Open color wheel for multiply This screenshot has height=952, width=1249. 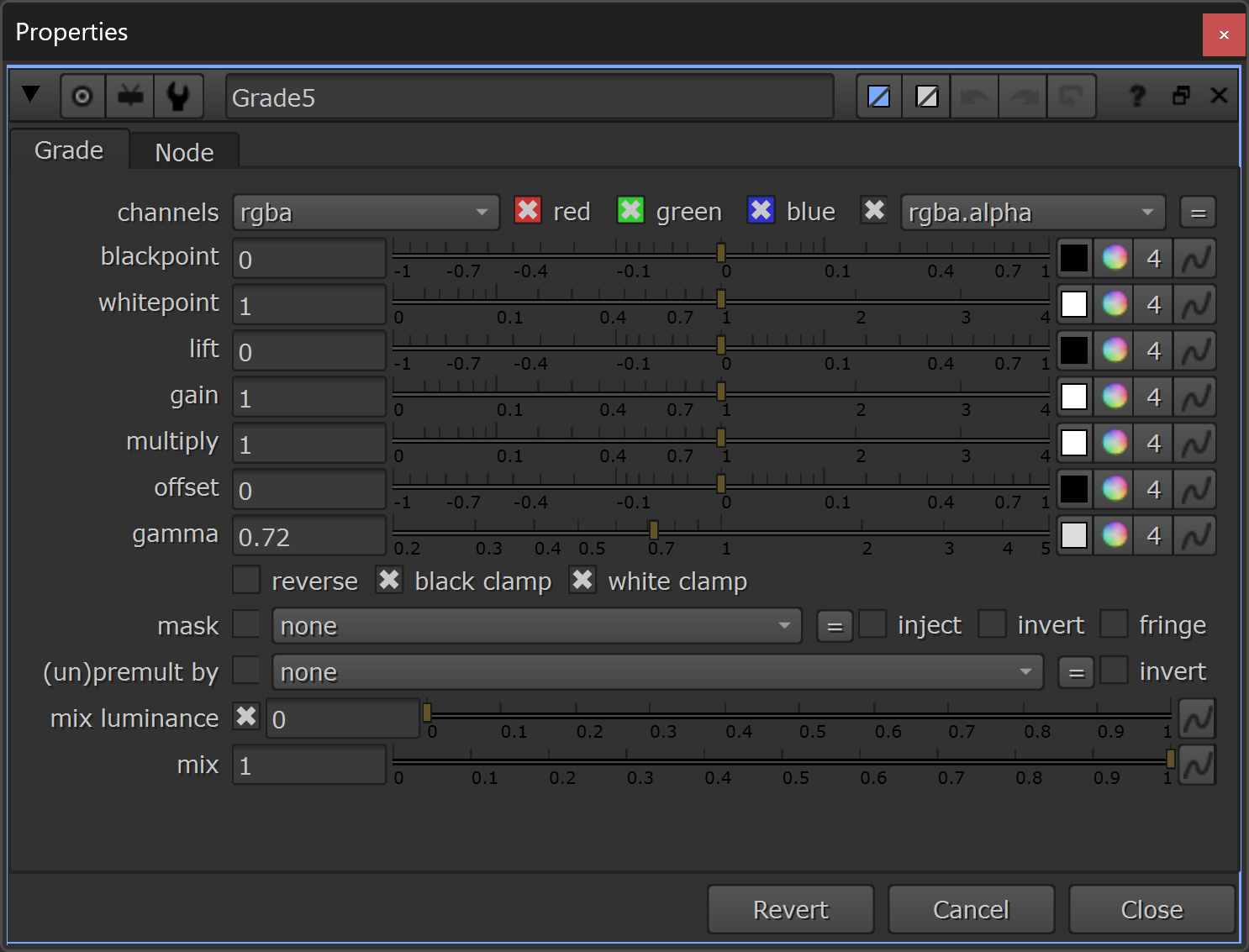1115,443
